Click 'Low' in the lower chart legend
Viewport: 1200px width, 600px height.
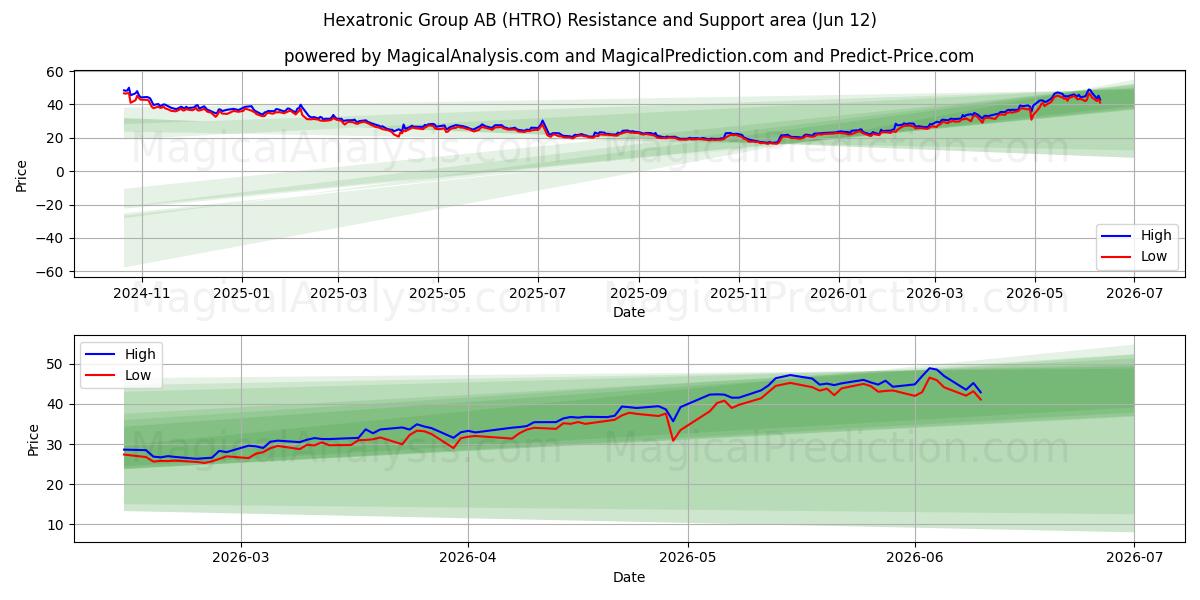(138, 375)
